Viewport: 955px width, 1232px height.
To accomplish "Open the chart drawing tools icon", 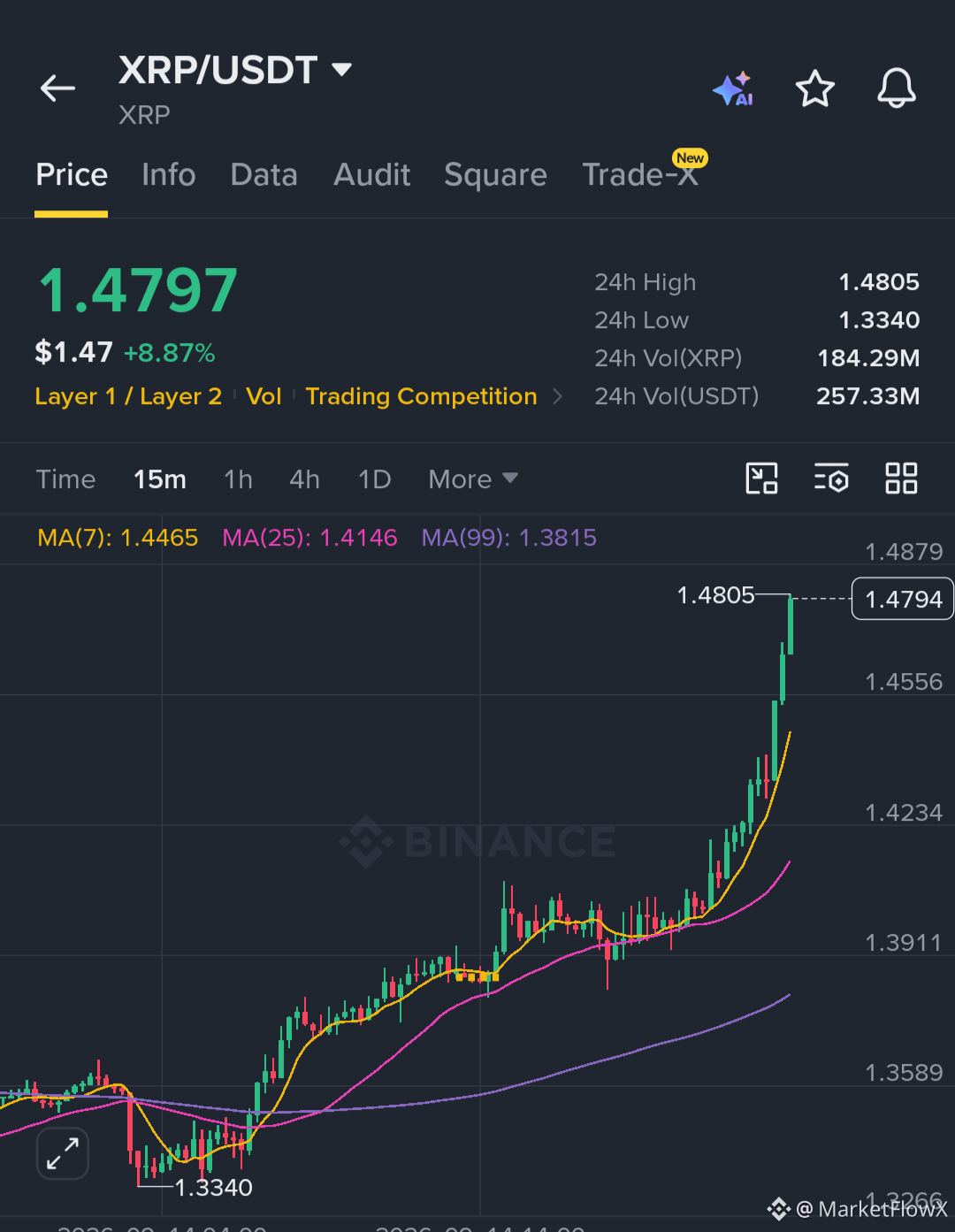I will click(x=761, y=478).
